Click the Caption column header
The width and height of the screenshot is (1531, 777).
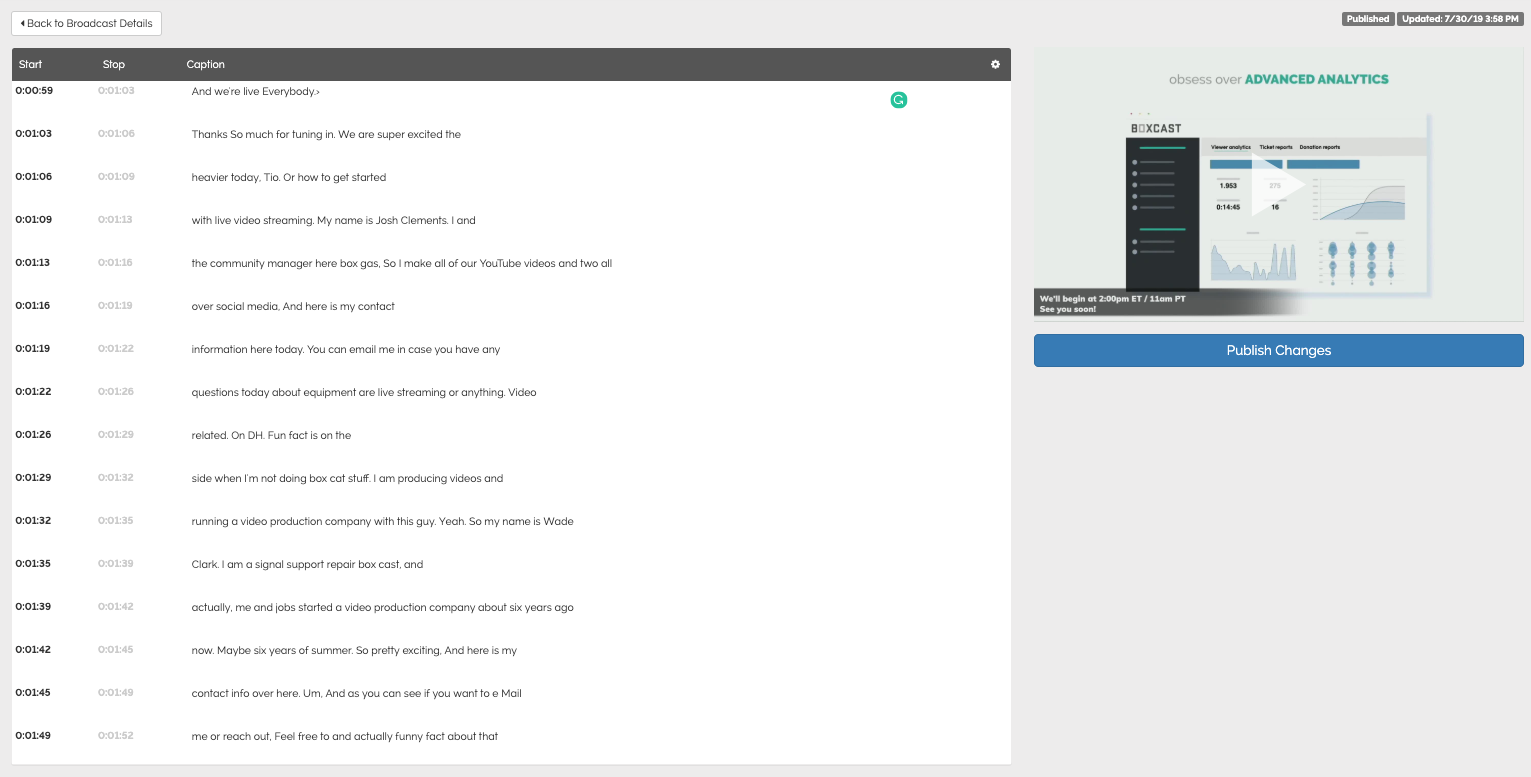coord(205,65)
